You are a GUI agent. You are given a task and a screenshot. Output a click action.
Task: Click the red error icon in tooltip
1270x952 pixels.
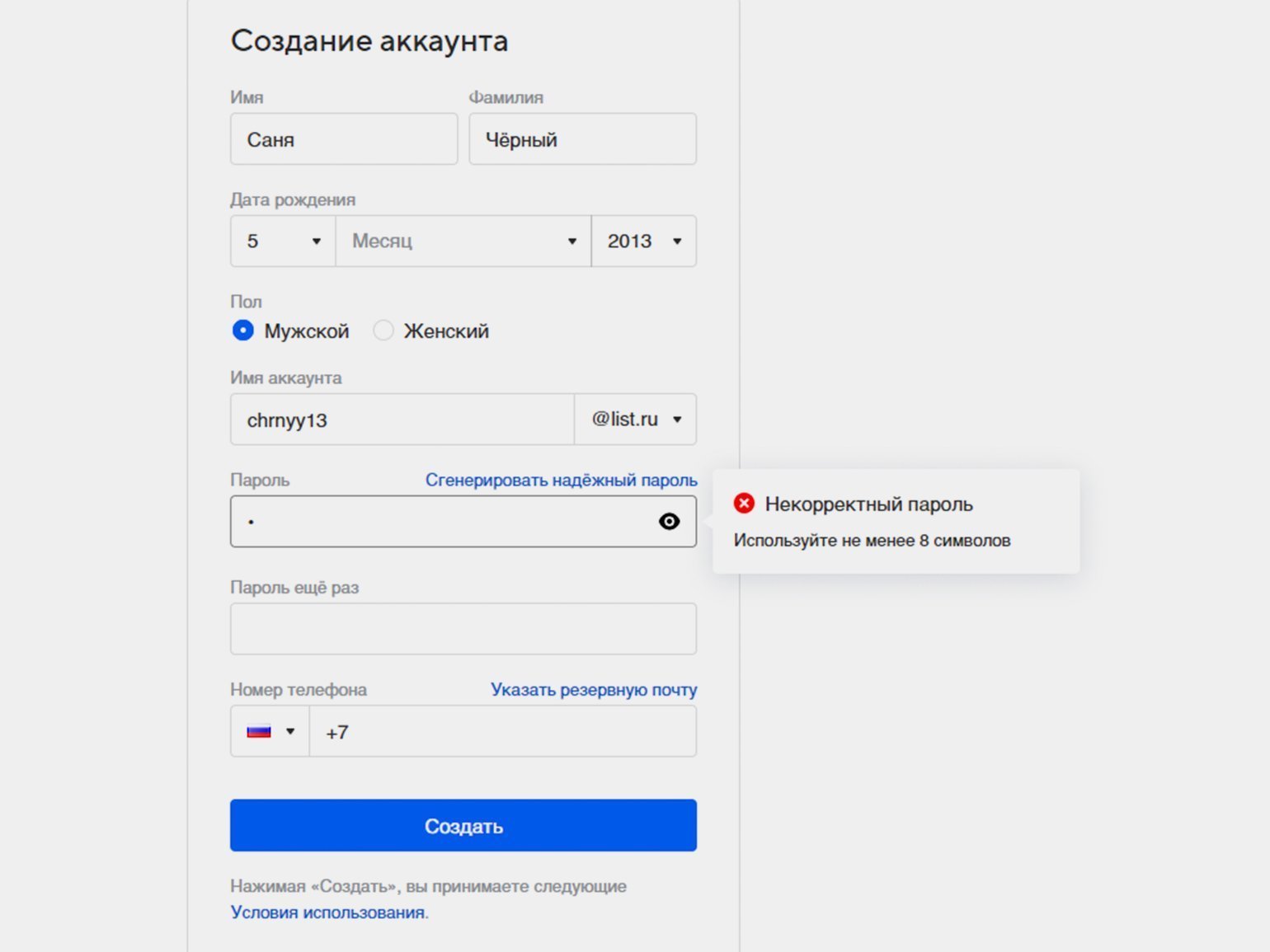click(x=744, y=503)
